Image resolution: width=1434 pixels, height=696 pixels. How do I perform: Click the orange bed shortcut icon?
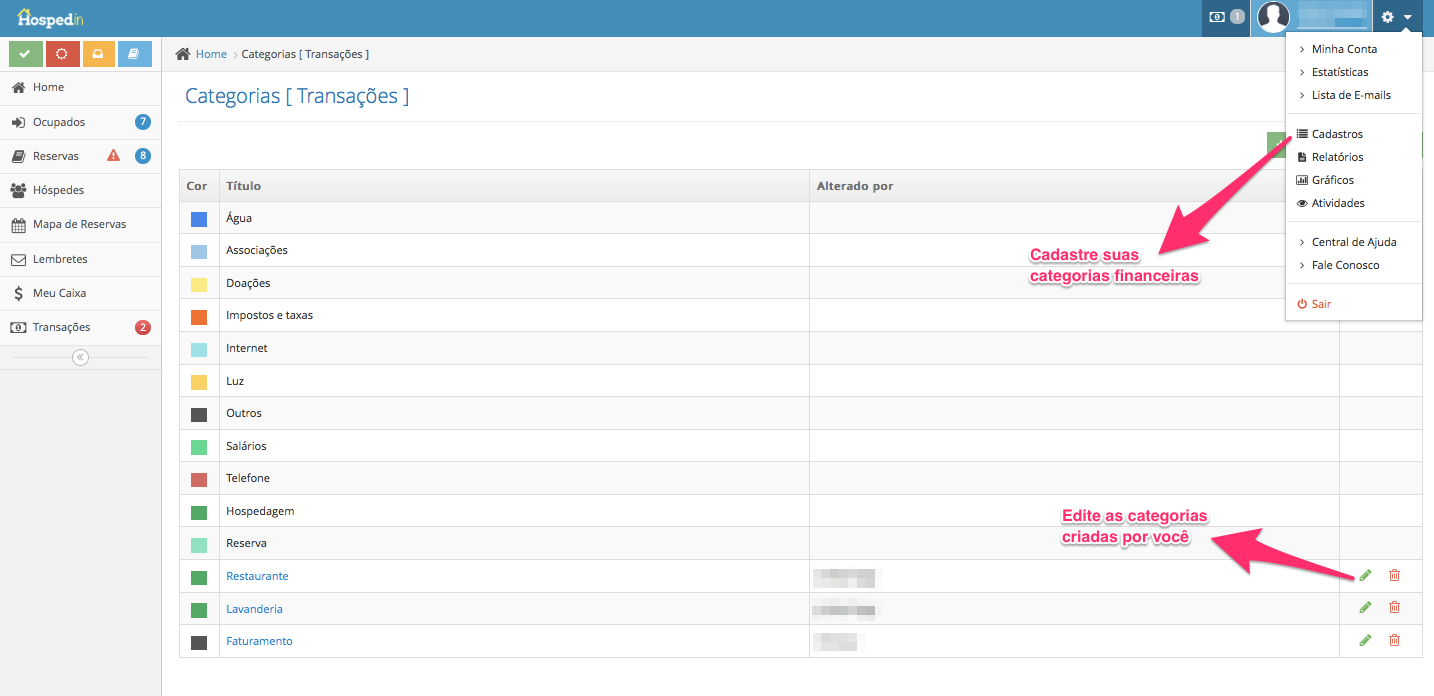pos(98,54)
